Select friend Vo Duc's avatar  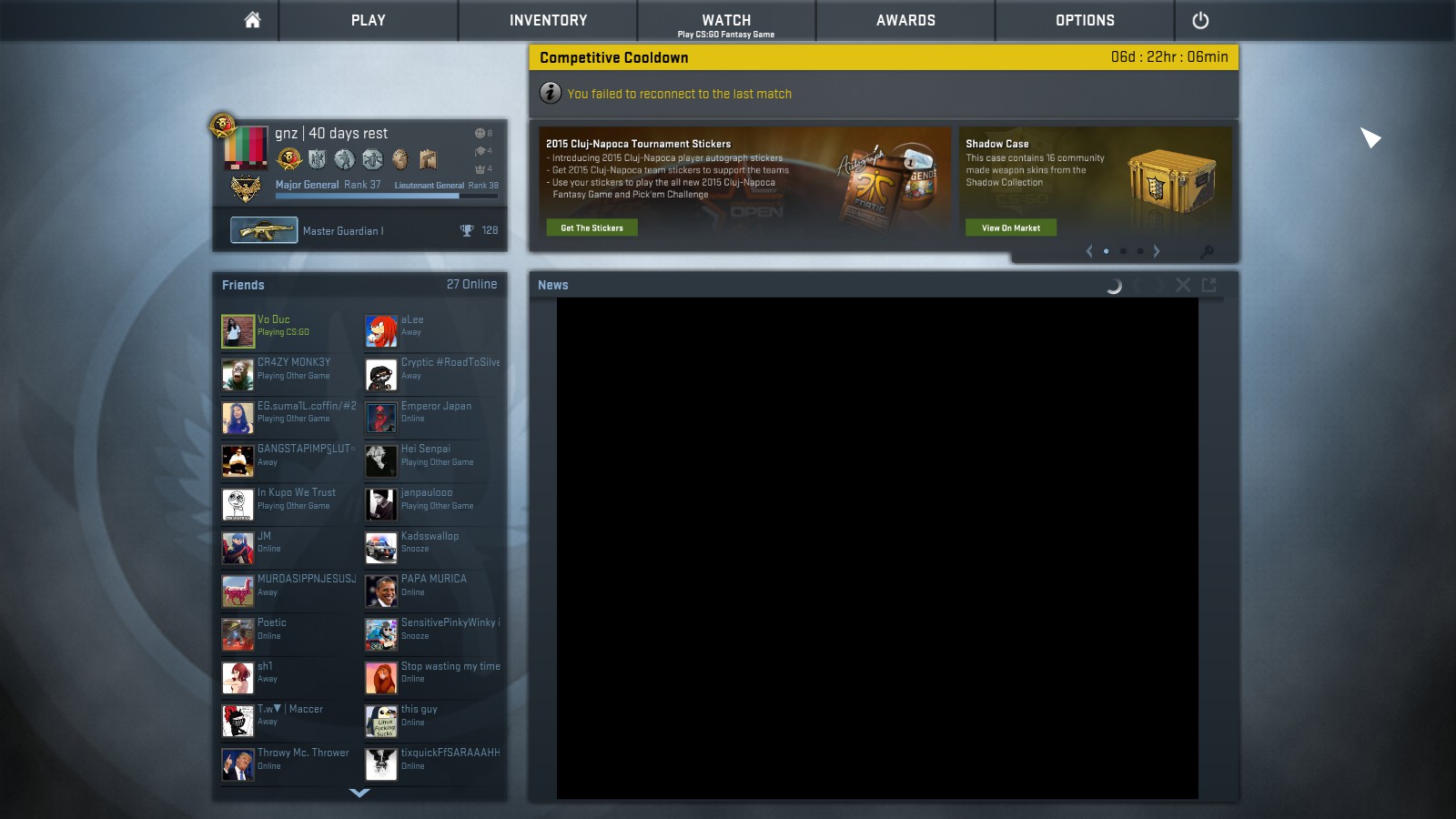click(x=238, y=331)
